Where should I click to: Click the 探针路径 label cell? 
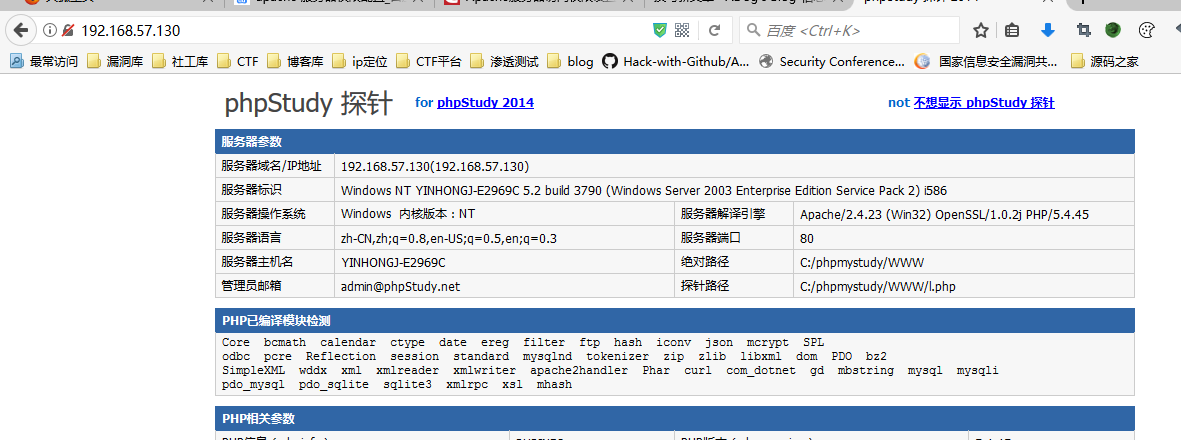(x=734, y=286)
